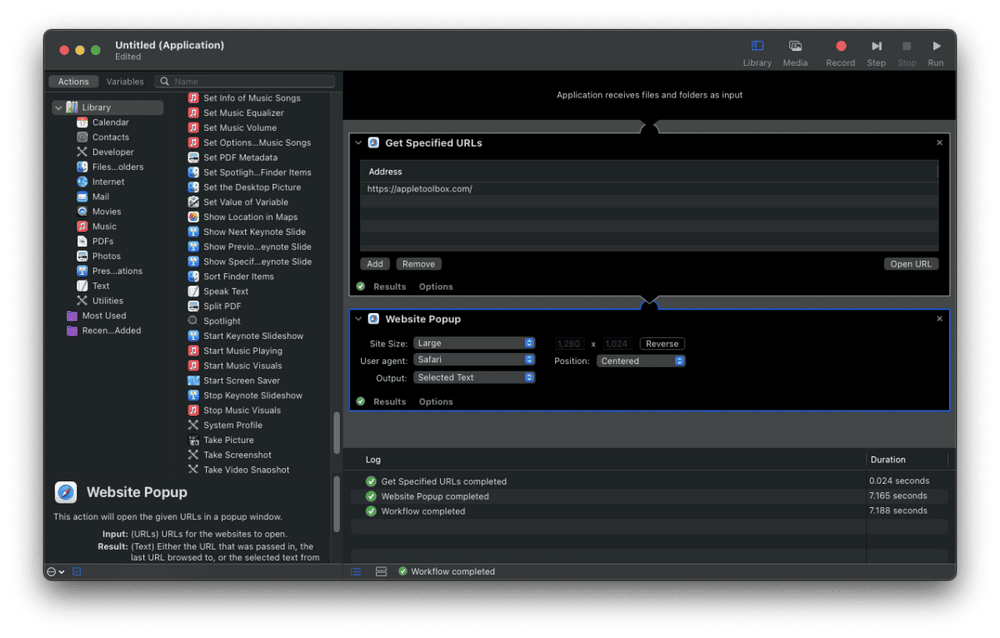Click the Record icon in the toolbar

[840, 46]
